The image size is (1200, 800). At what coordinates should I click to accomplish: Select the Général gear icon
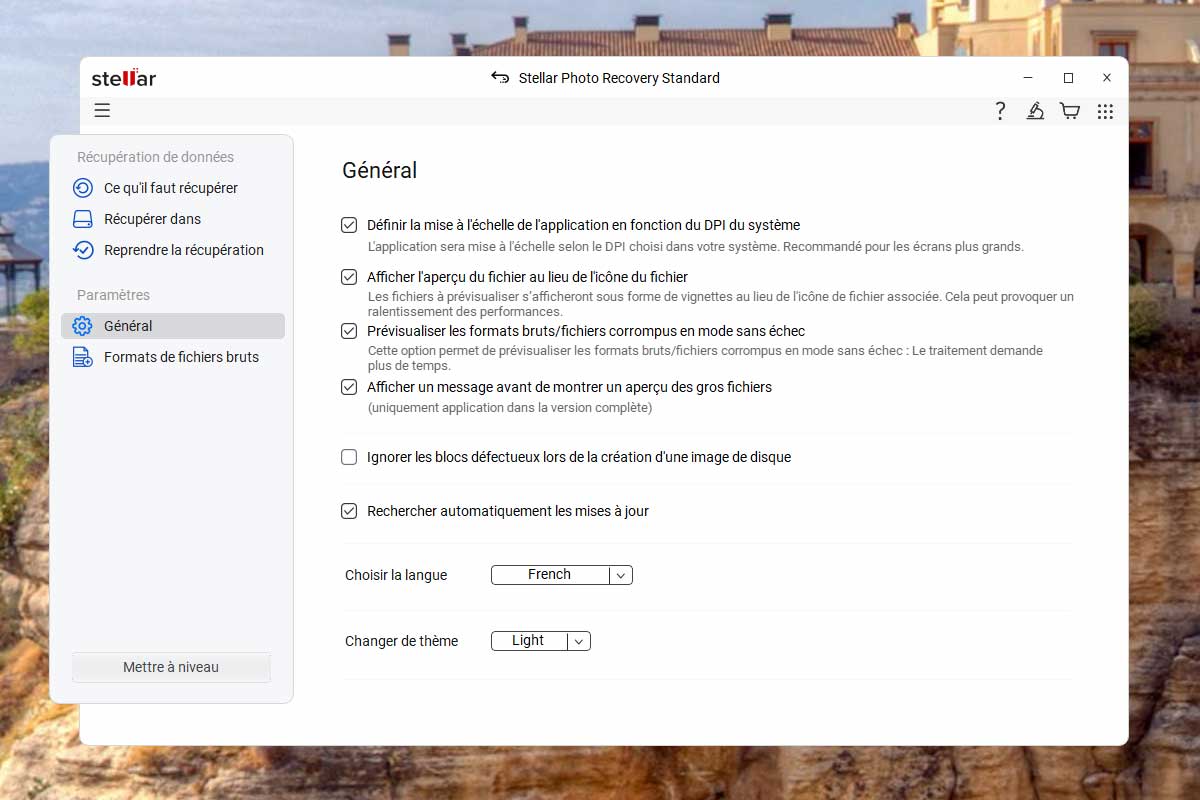pyautogui.click(x=83, y=326)
